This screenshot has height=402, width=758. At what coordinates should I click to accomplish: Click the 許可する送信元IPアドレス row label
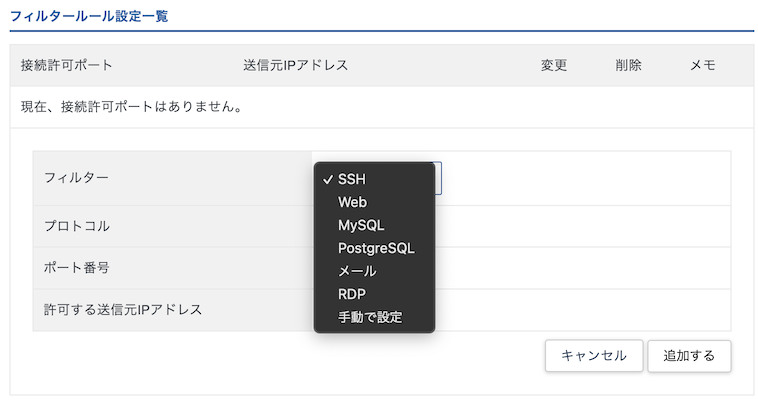pyautogui.click(x=123, y=310)
